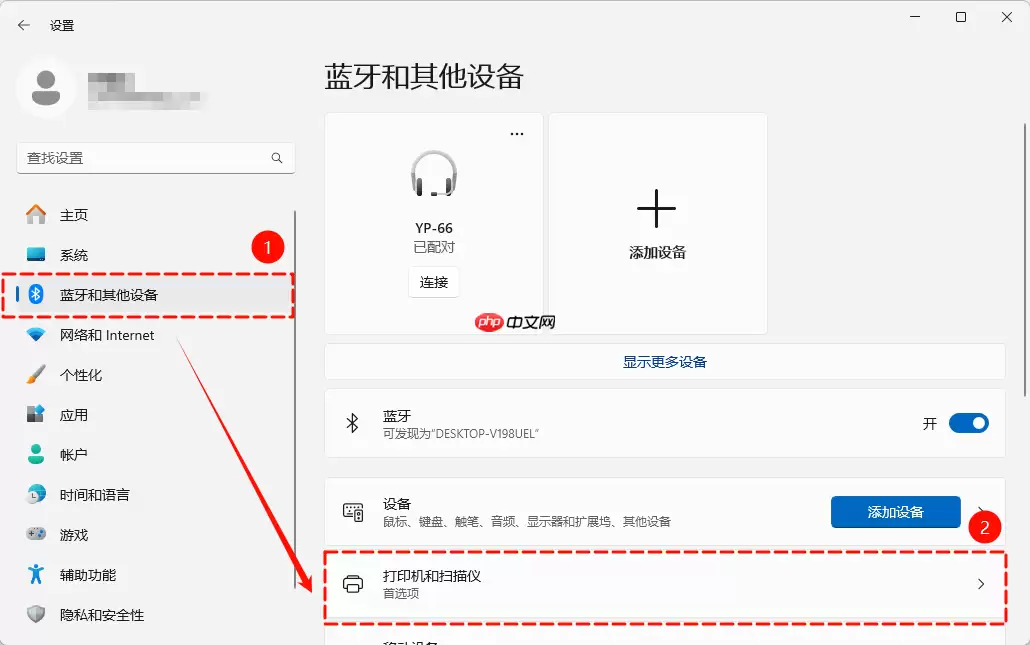Image resolution: width=1030 pixels, height=645 pixels.
Task: Click the plus icon to add device
Action: click(656, 208)
